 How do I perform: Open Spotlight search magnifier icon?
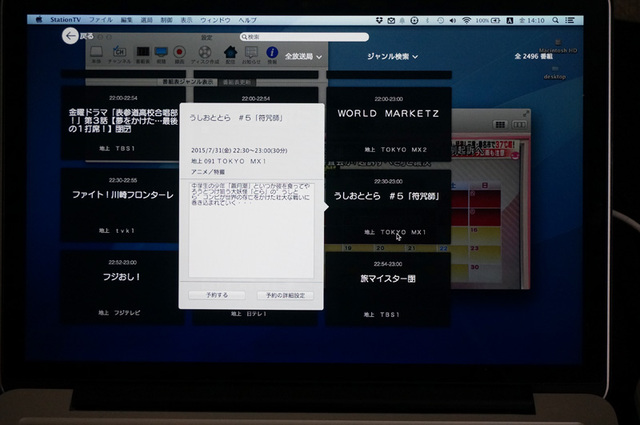pos(556,20)
